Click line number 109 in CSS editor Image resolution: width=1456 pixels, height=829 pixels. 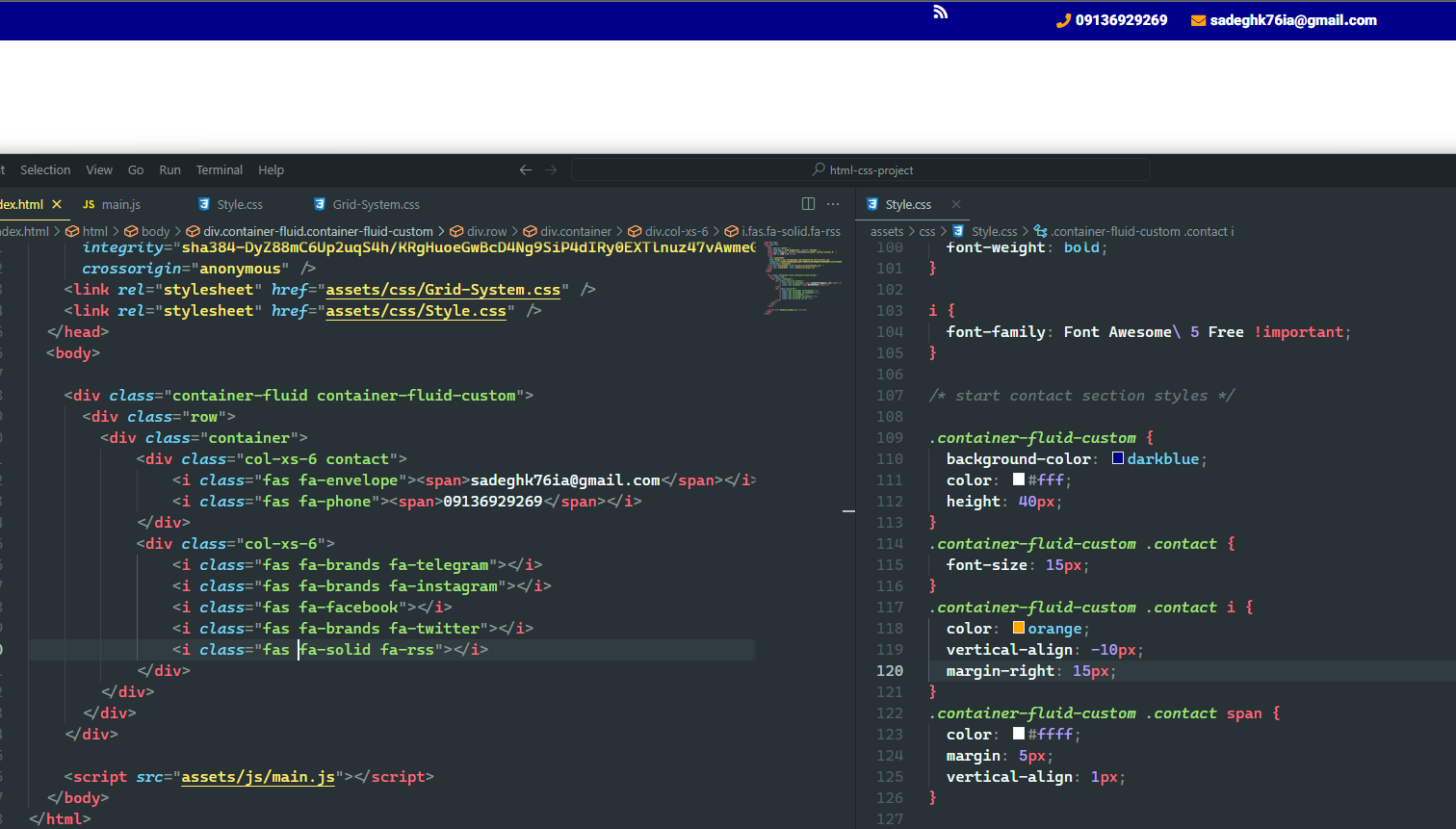[x=890, y=438]
